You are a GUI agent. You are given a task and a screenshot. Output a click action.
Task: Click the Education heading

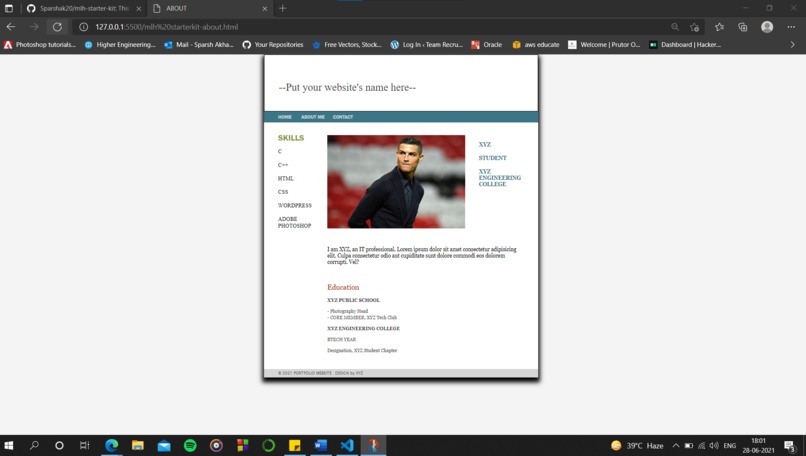click(343, 287)
